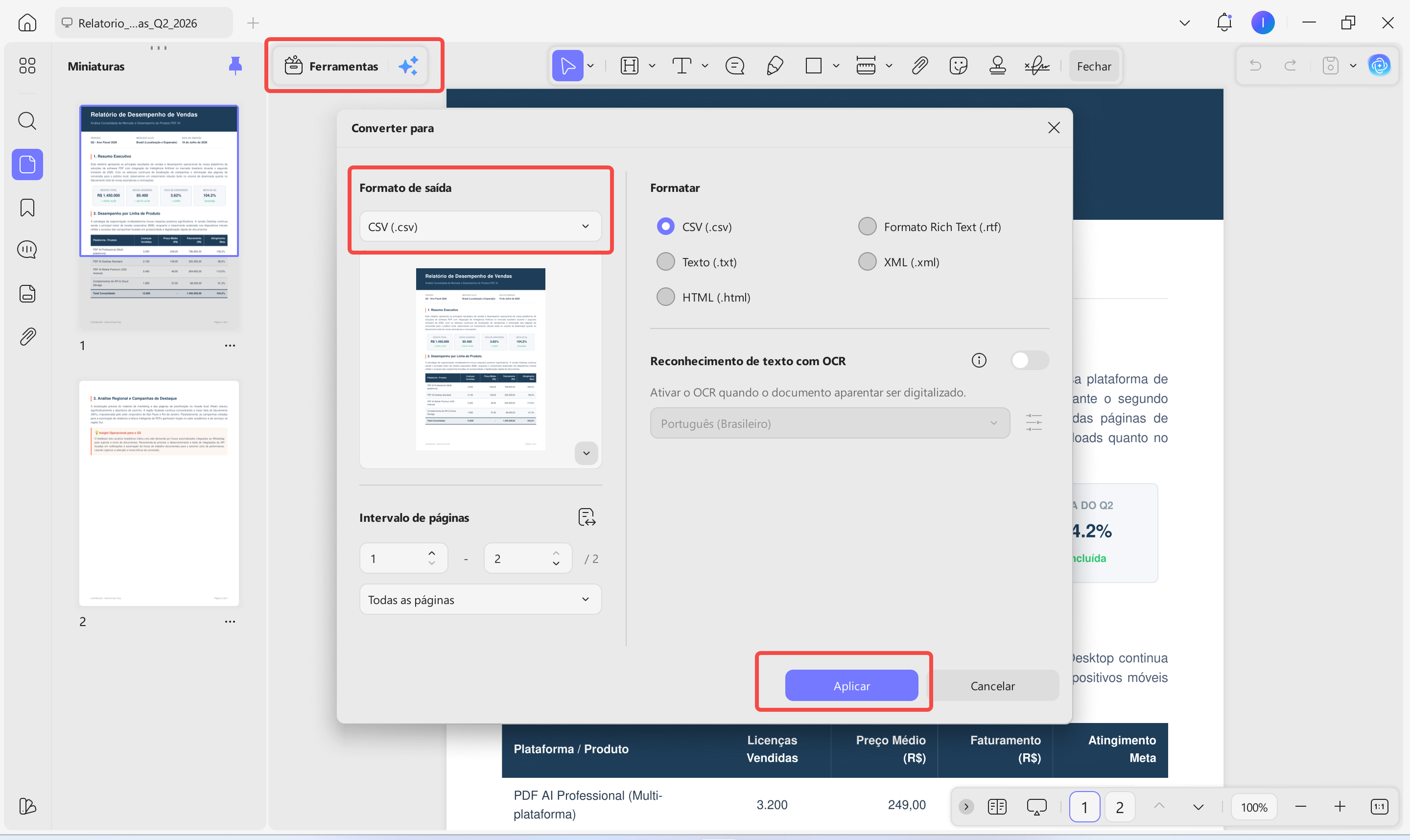Expand shape tool options arrow

click(x=836, y=66)
